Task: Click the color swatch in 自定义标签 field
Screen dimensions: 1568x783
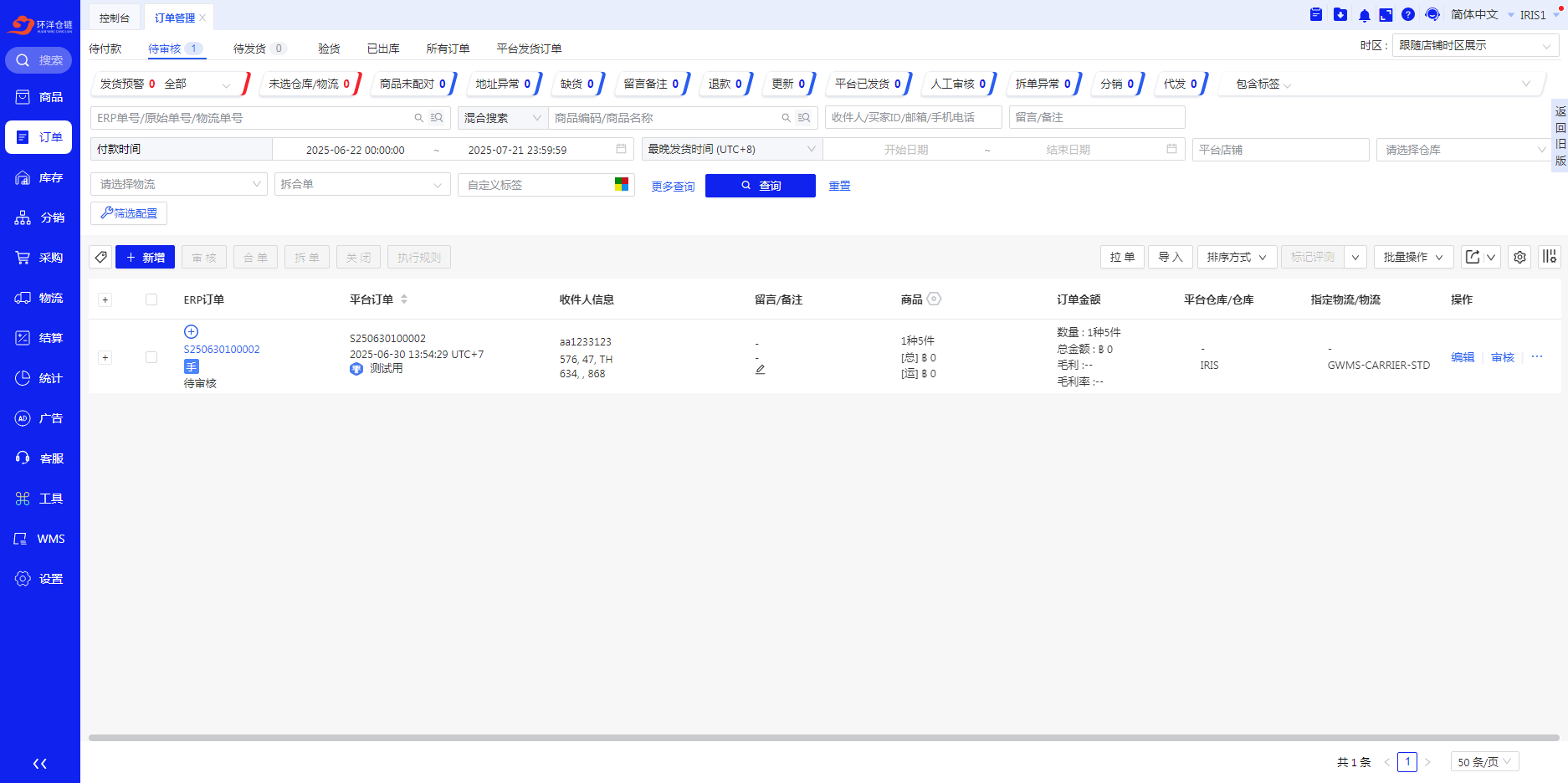Action: point(621,184)
